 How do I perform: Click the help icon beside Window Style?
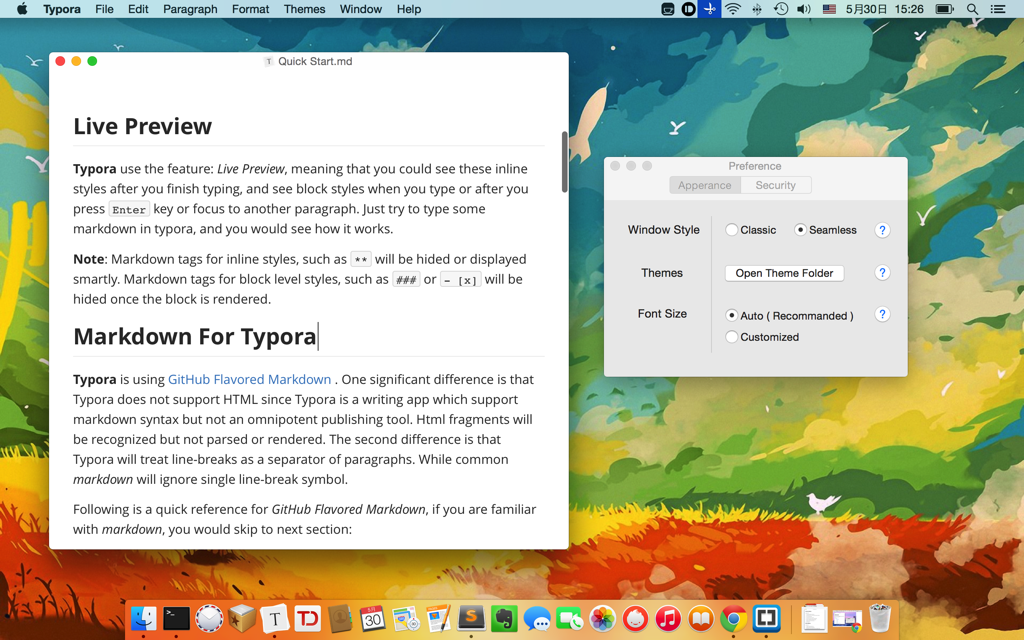click(882, 230)
